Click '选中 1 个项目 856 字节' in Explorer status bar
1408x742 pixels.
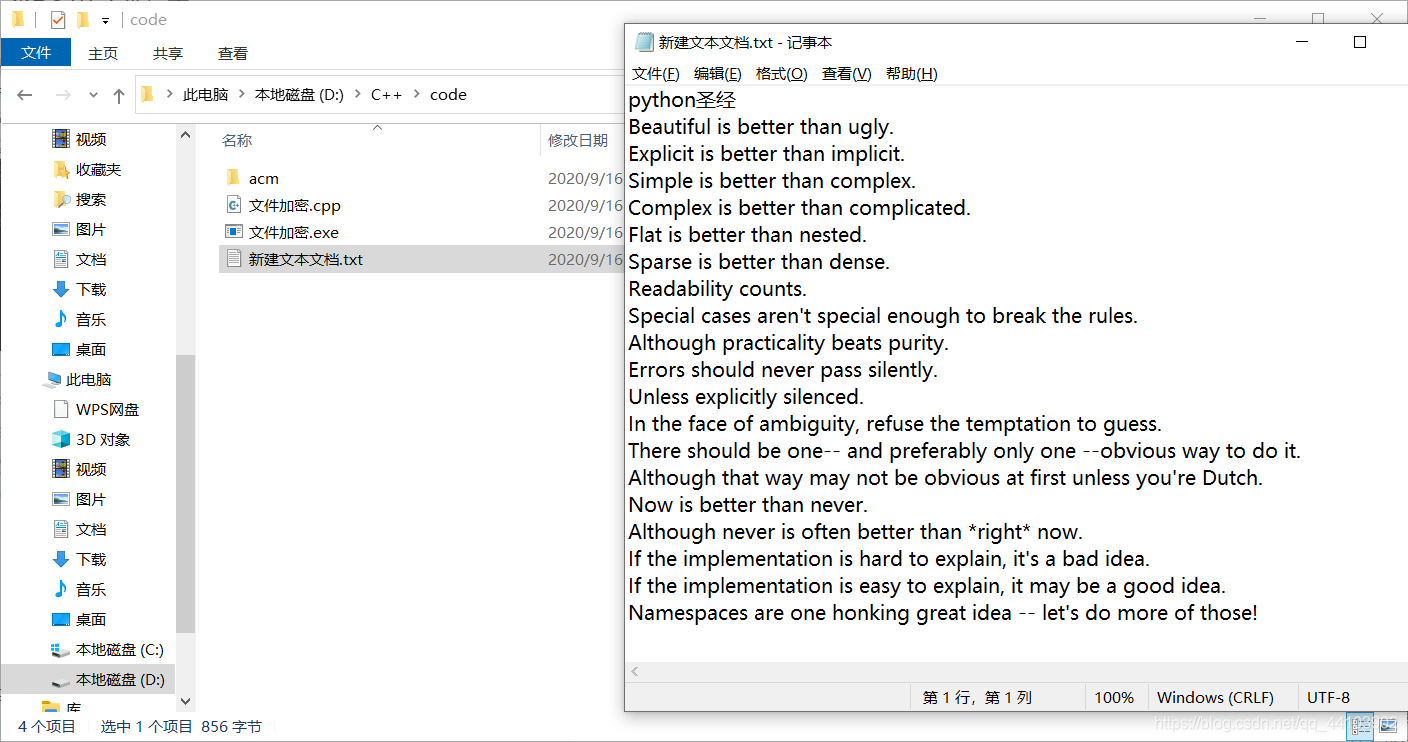tap(182, 727)
